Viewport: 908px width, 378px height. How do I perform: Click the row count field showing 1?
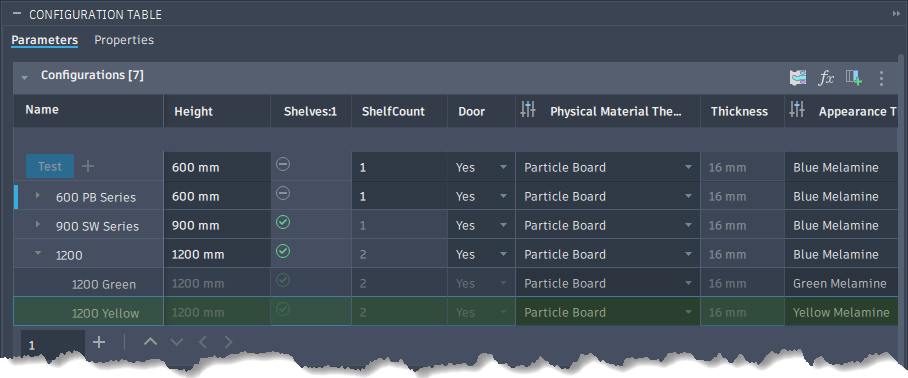pyautogui.click(x=53, y=343)
